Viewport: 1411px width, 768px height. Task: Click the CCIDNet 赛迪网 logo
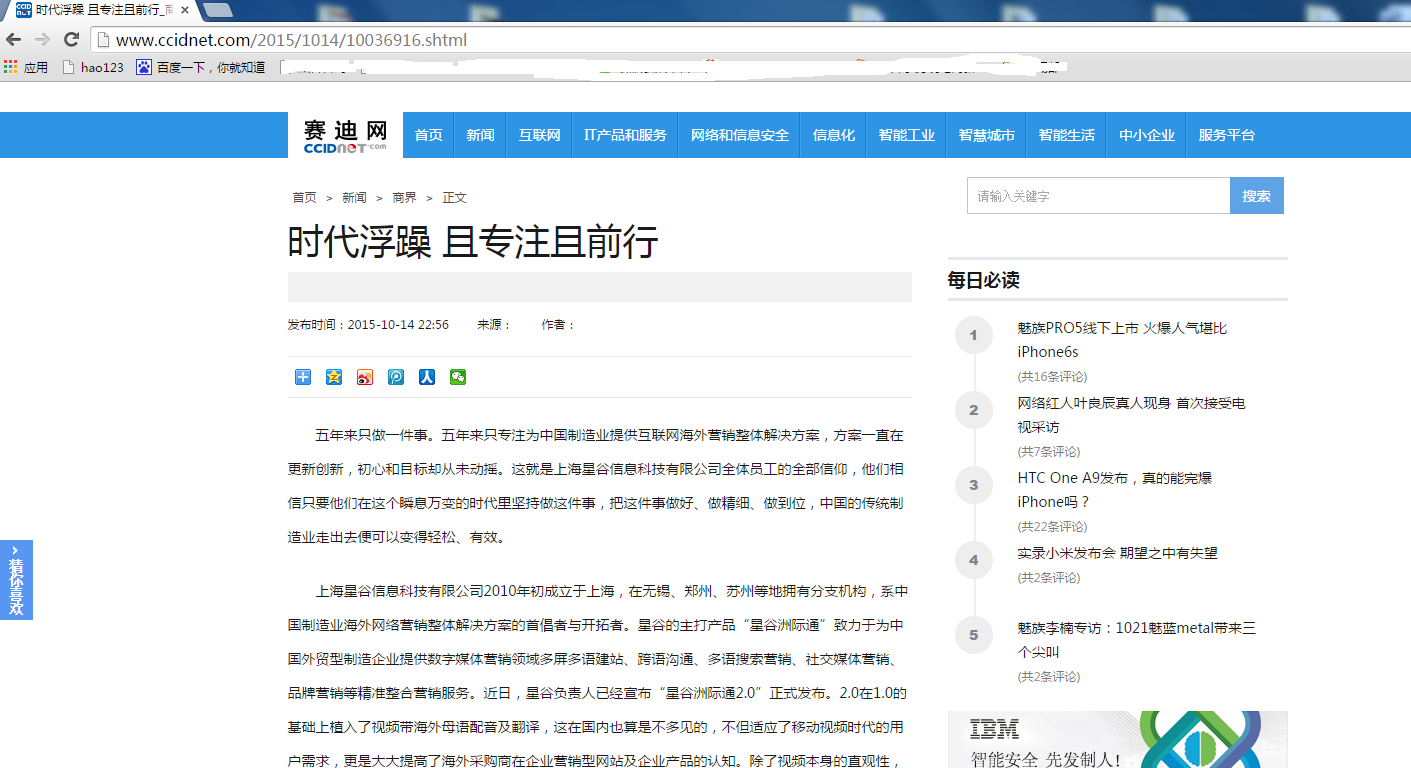pyautogui.click(x=345, y=135)
